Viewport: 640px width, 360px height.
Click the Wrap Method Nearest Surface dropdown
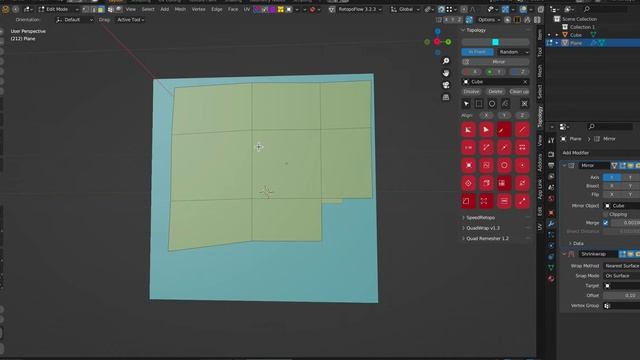tap(622, 266)
